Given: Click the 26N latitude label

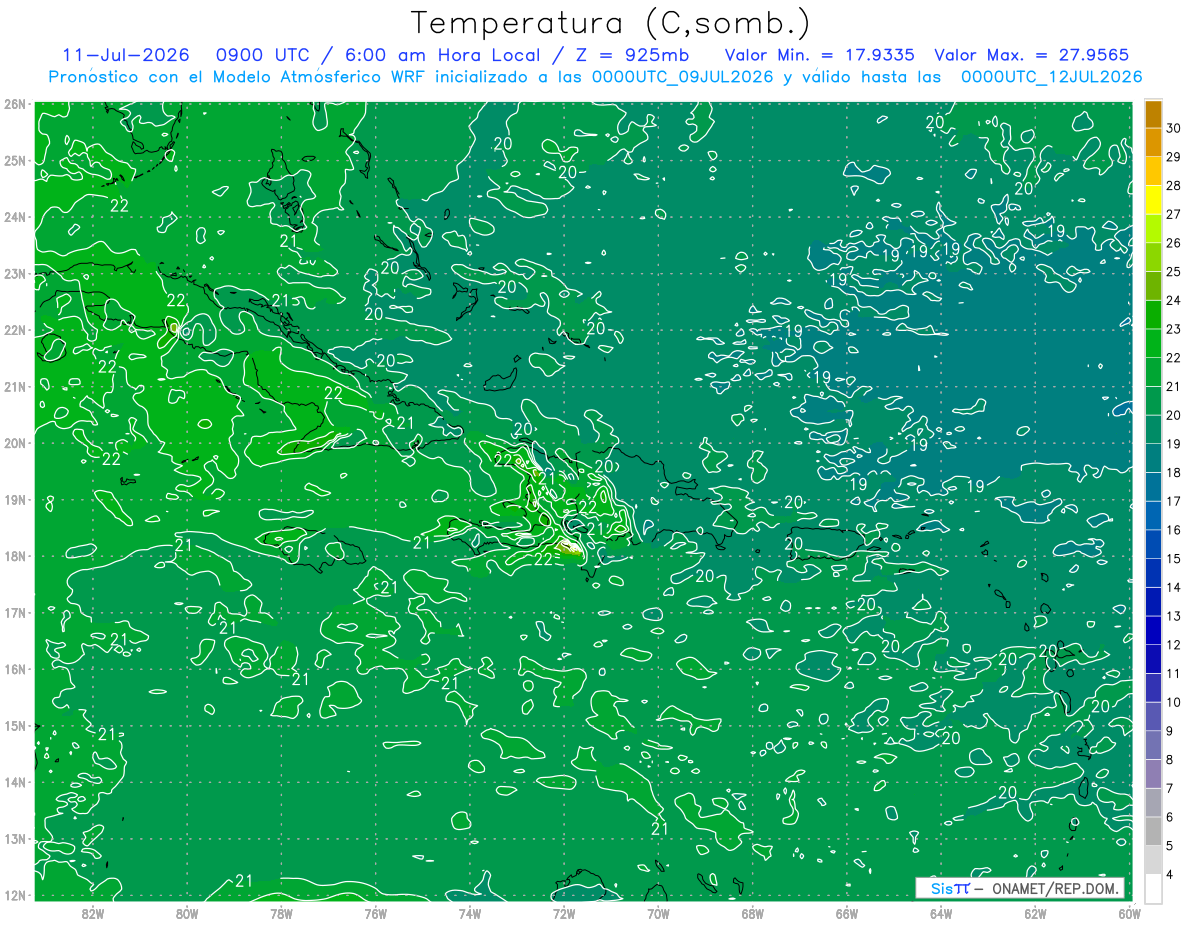Looking at the screenshot, I should pyautogui.click(x=15, y=104).
